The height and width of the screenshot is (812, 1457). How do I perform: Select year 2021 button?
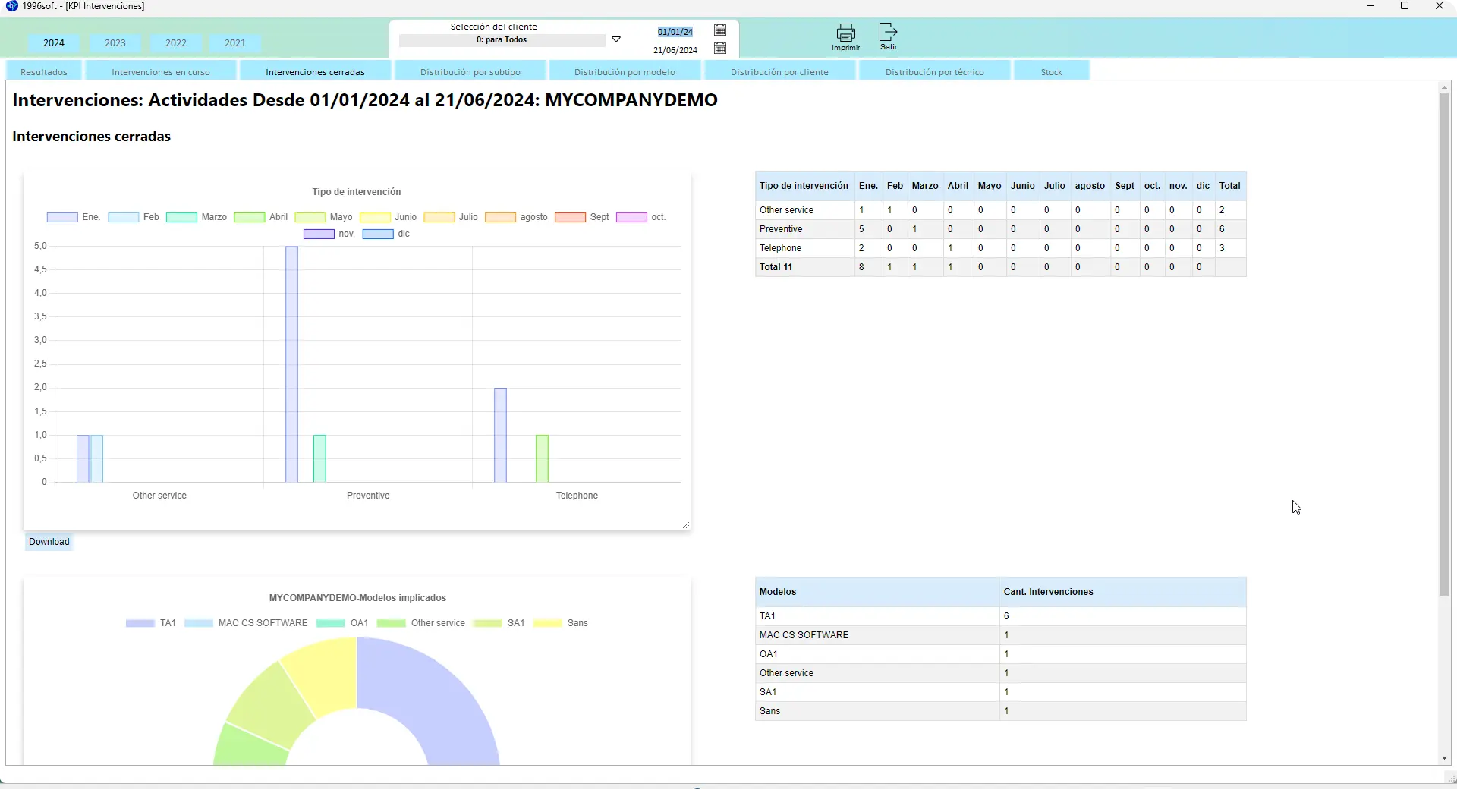[235, 43]
